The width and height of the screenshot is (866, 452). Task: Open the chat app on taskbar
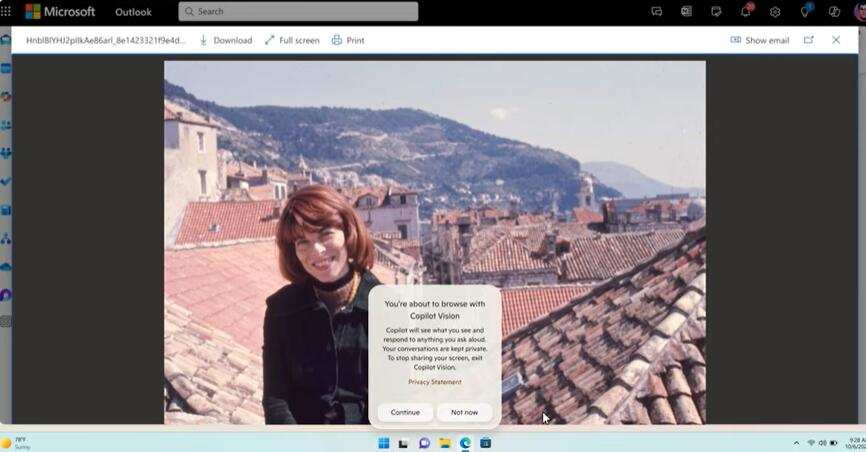[x=424, y=443]
